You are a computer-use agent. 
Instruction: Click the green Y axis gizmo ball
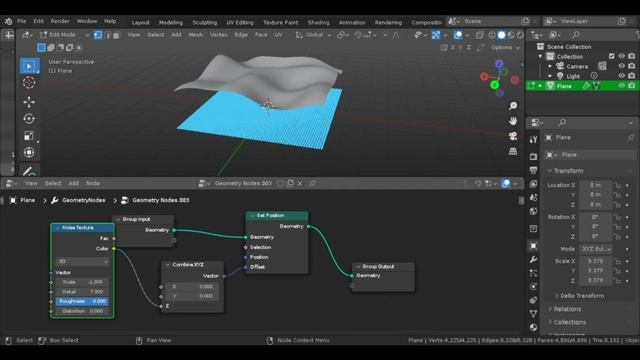pos(495,85)
